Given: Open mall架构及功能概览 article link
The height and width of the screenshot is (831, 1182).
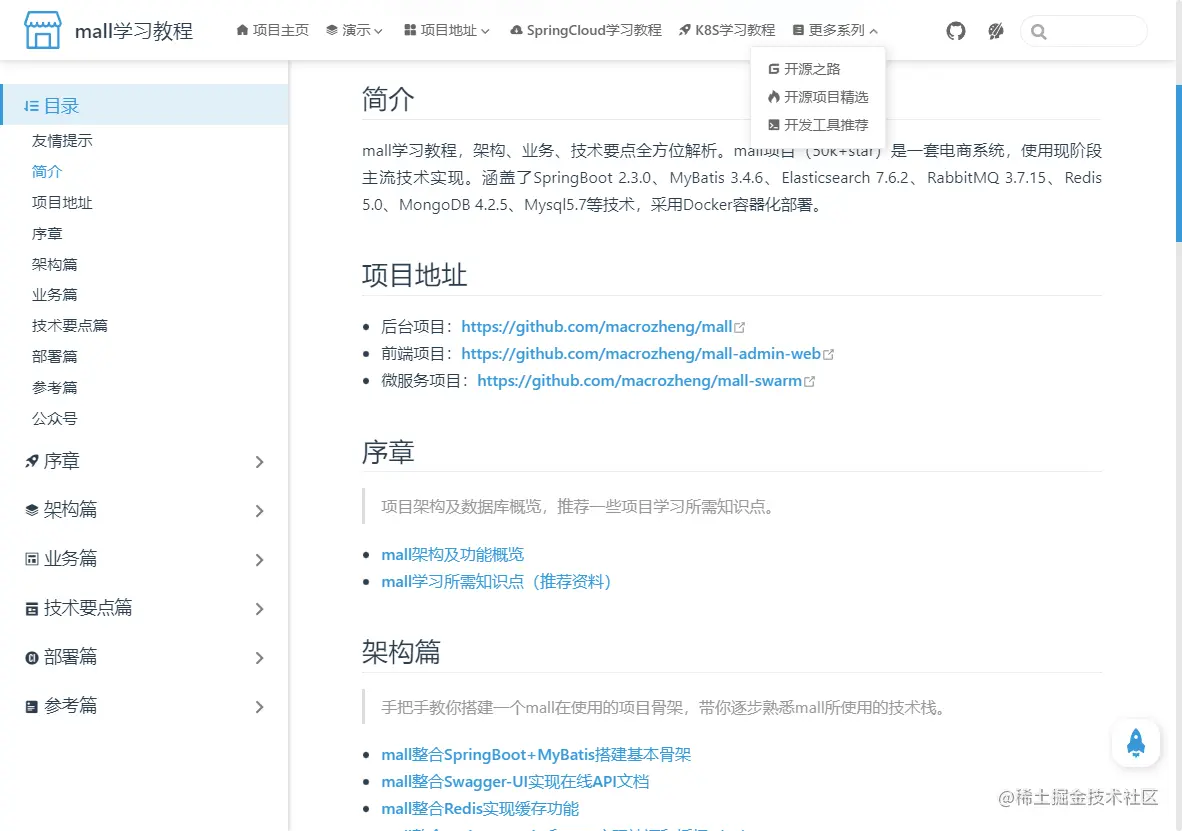Looking at the screenshot, I should pyautogui.click(x=452, y=554).
